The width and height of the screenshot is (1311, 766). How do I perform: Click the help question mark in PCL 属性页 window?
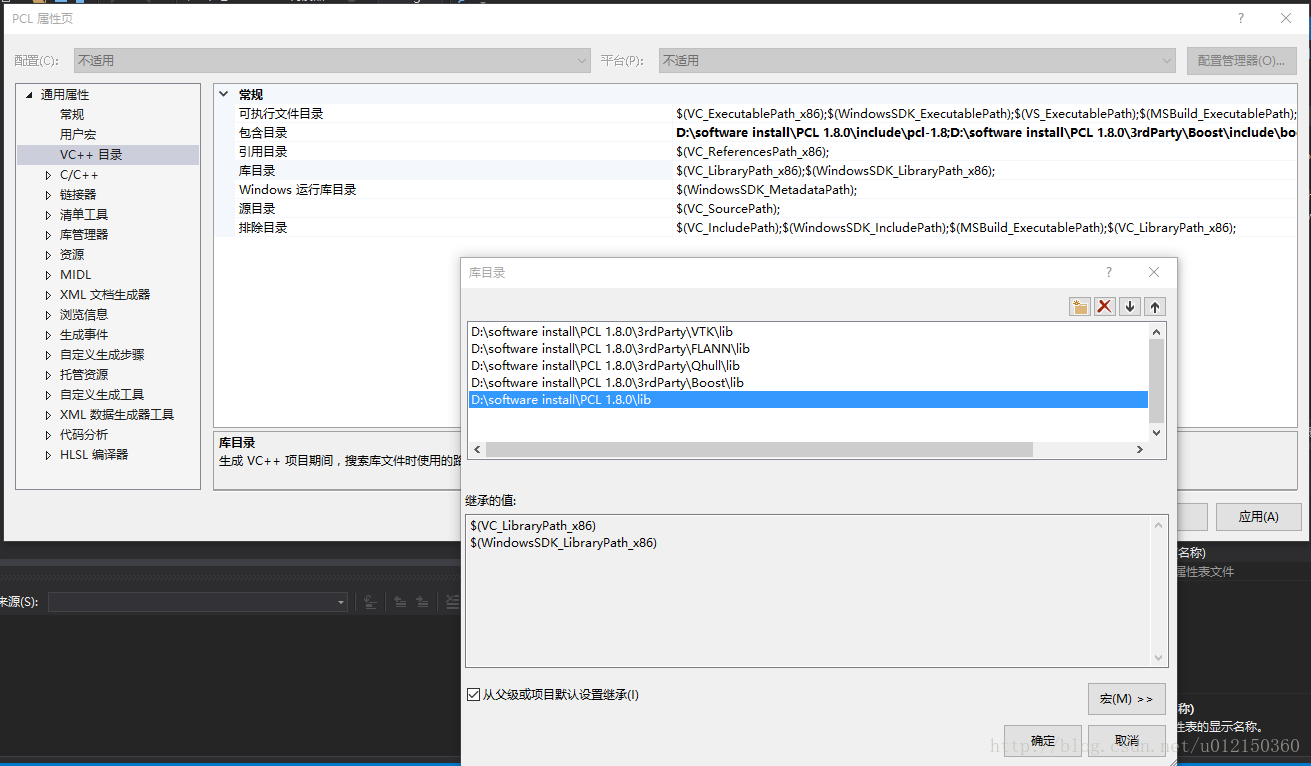pyautogui.click(x=1241, y=18)
